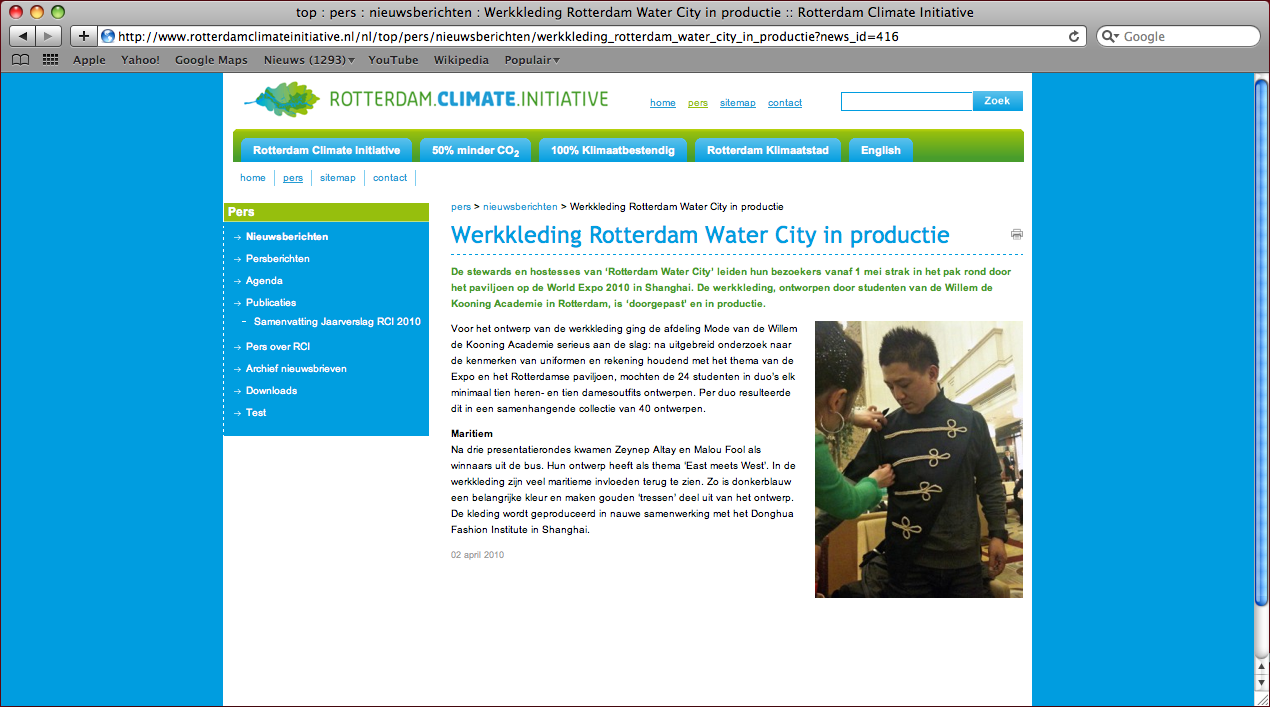Click the Google search field
The image size is (1270, 707).
1178,36
